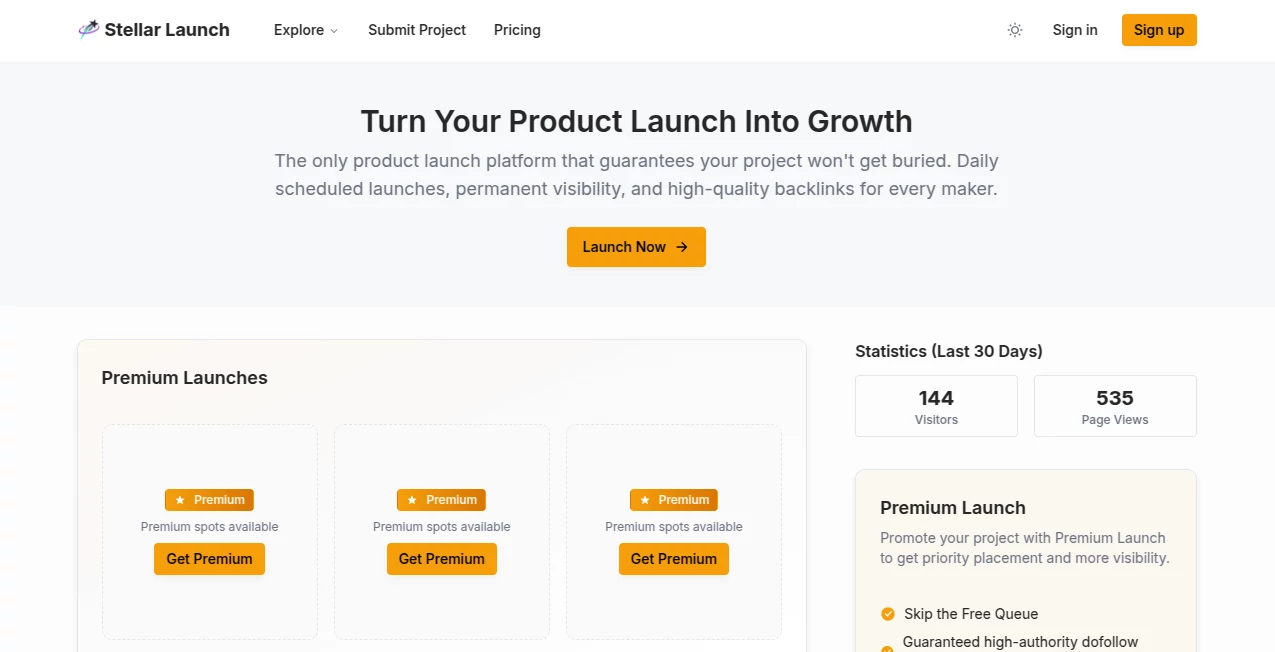Image resolution: width=1275 pixels, height=652 pixels.
Task: Select Submit Project in the navigation
Action: [417, 30]
